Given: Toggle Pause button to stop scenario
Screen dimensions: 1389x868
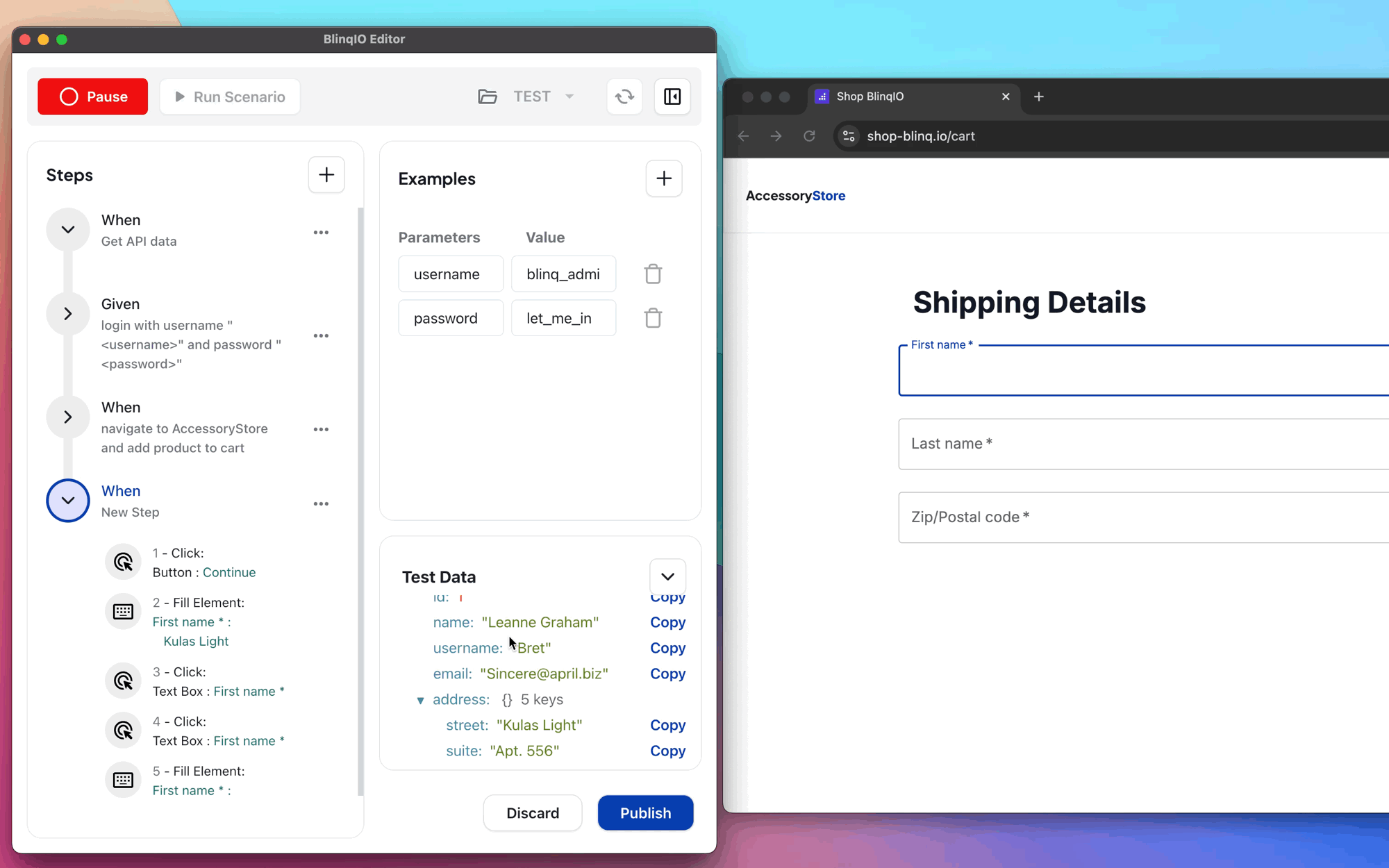Looking at the screenshot, I should pos(93,96).
